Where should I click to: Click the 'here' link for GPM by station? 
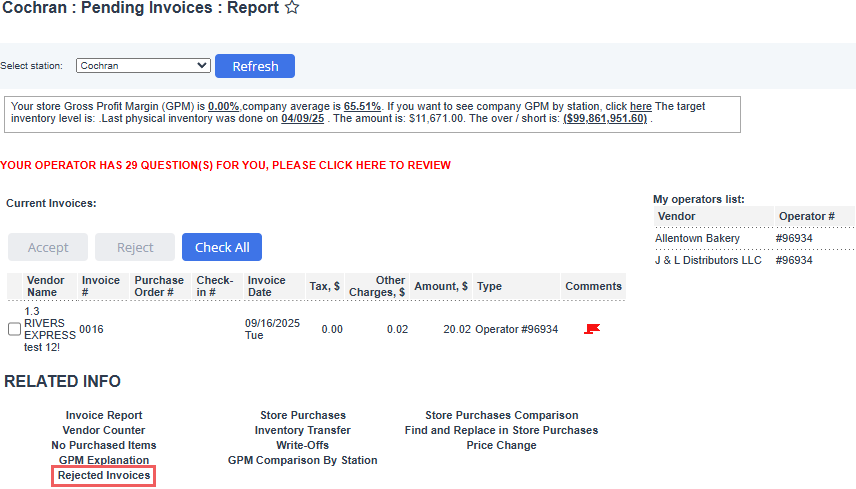click(640, 106)
